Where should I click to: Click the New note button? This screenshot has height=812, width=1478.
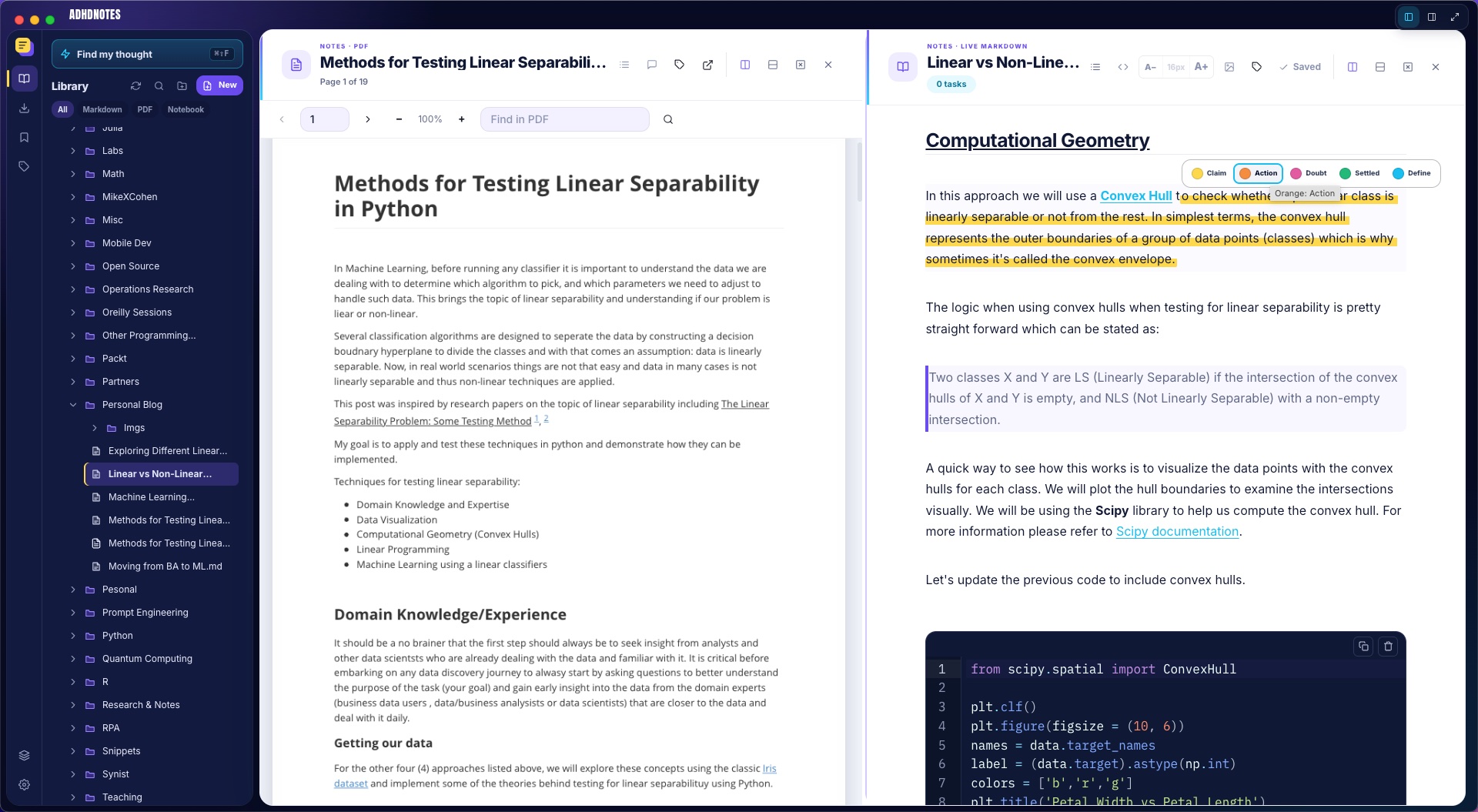[x=219, y=85]
